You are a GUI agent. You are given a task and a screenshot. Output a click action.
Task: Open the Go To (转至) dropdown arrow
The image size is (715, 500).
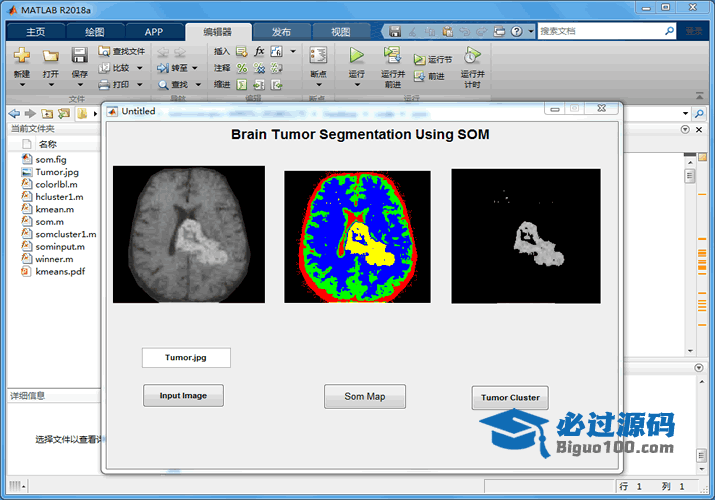(195, 68)
